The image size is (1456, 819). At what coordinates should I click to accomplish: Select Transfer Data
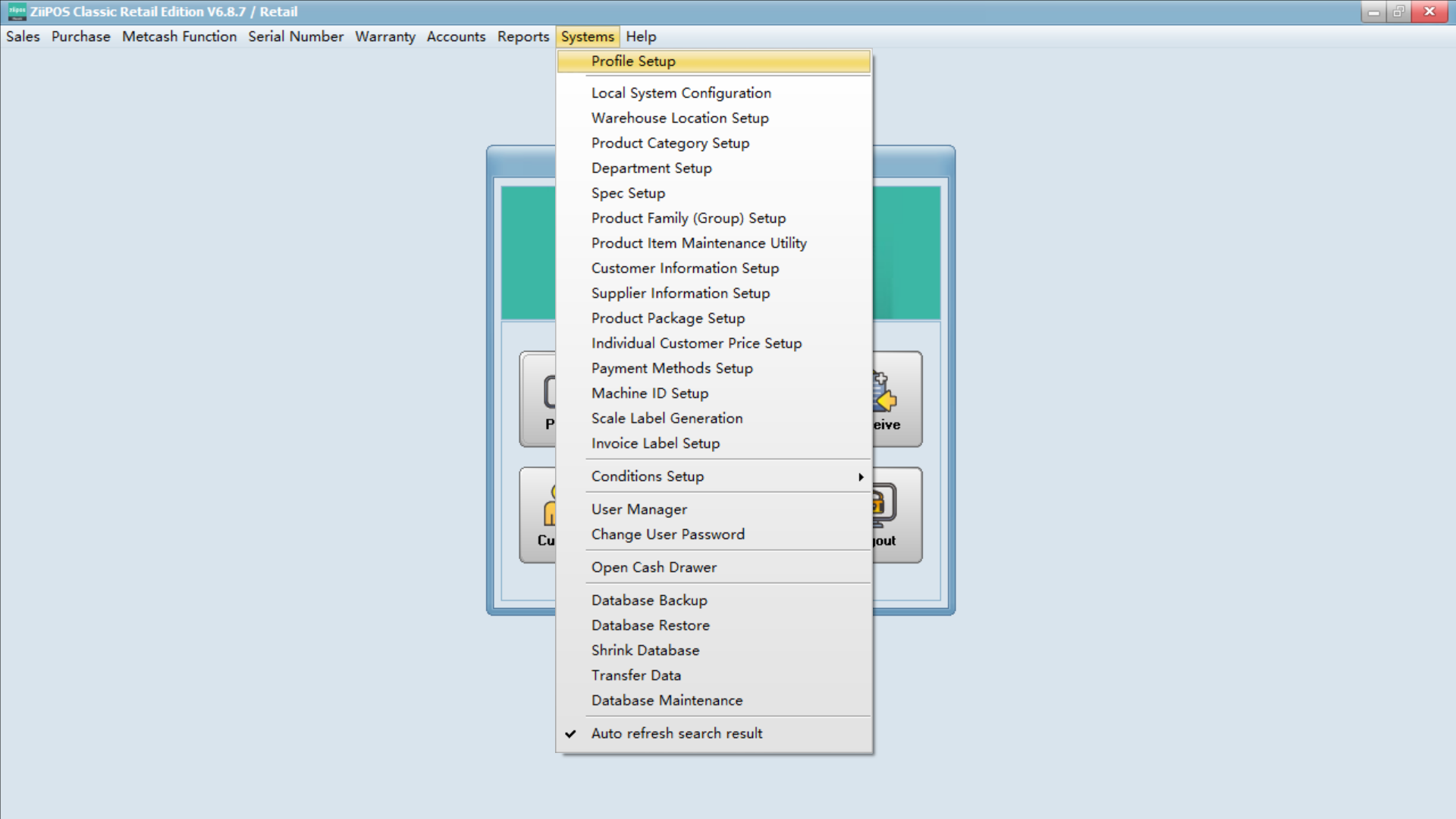point(636,675)
